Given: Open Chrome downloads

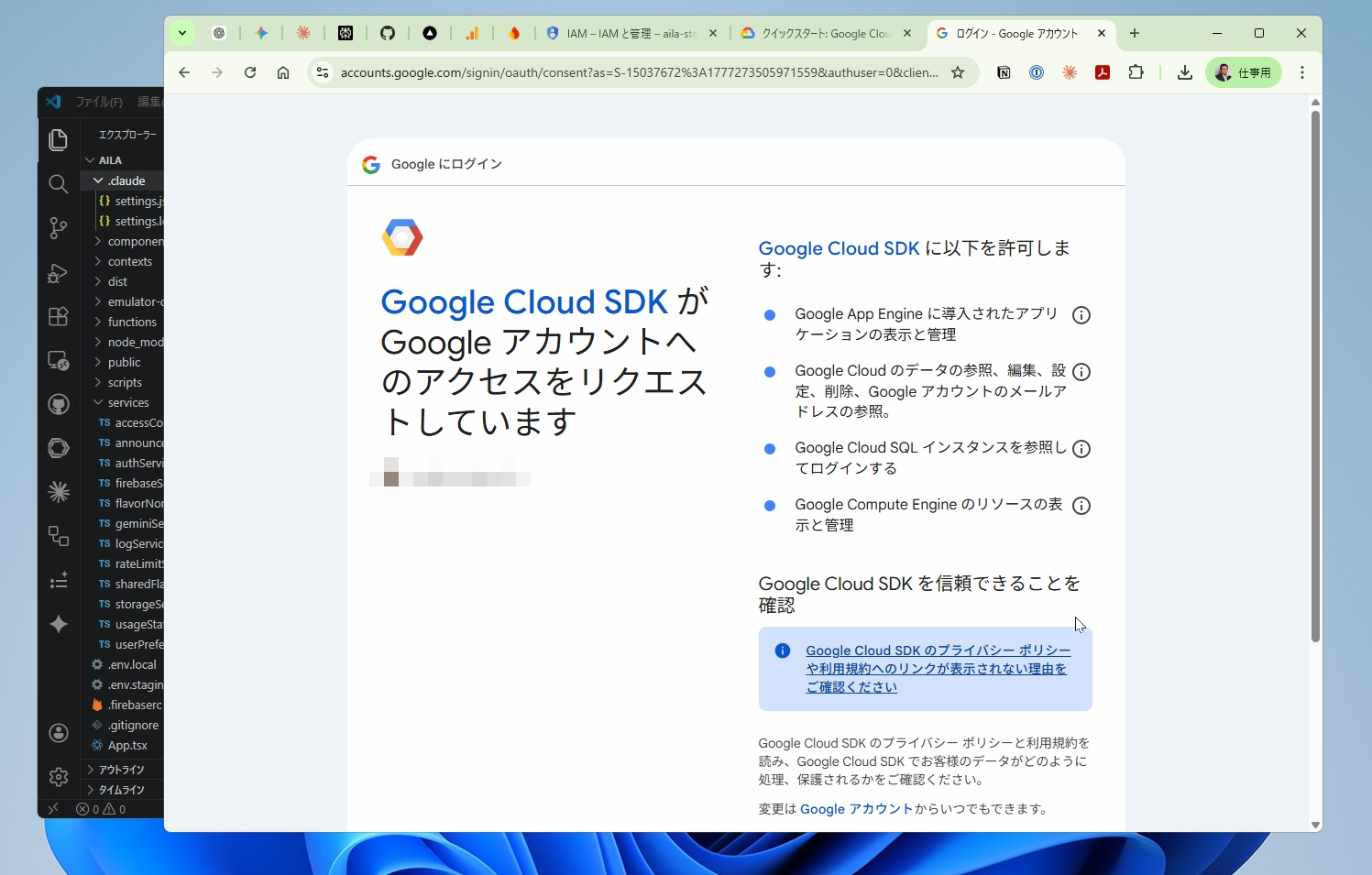Looking at the screenshot, I should coord(1184,72).
